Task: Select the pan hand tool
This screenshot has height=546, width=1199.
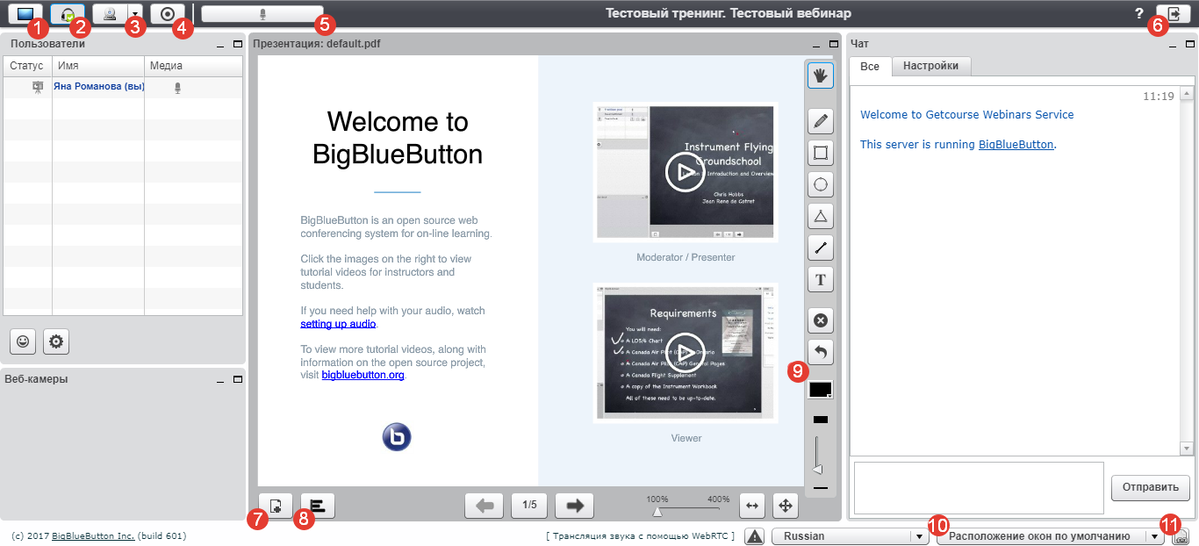Action: tap(820, 75)
